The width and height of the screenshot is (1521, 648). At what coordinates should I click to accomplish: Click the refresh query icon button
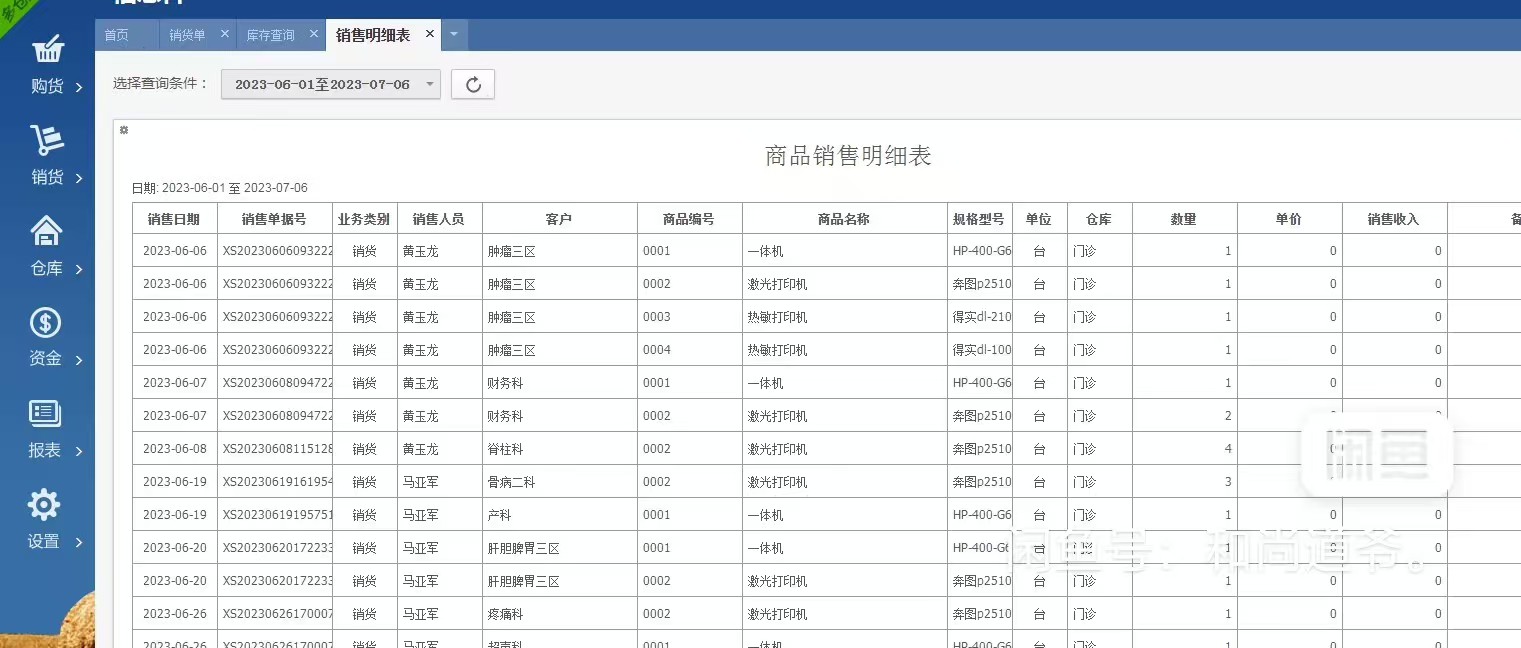473,85
